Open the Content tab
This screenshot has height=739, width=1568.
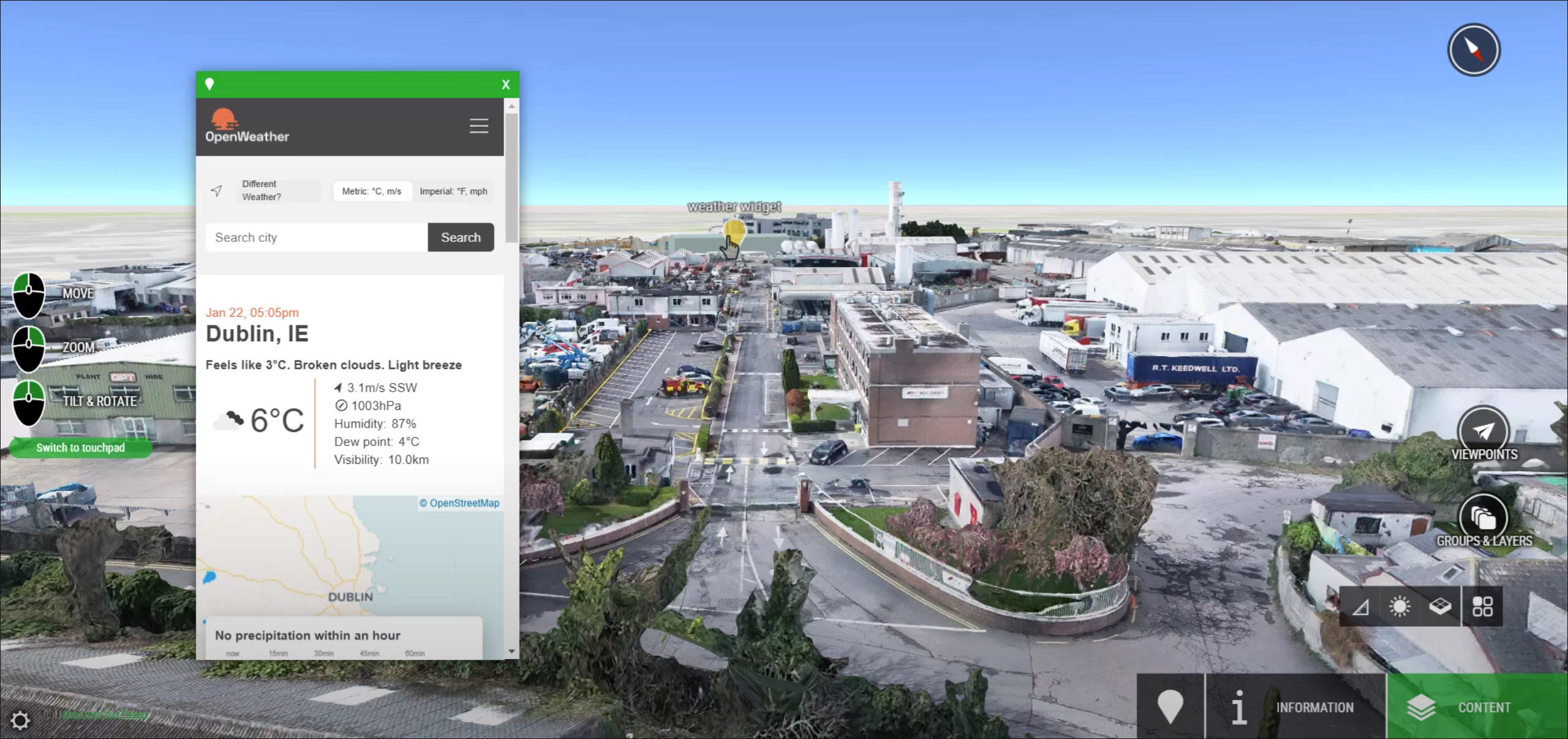tap(1477, 707)
